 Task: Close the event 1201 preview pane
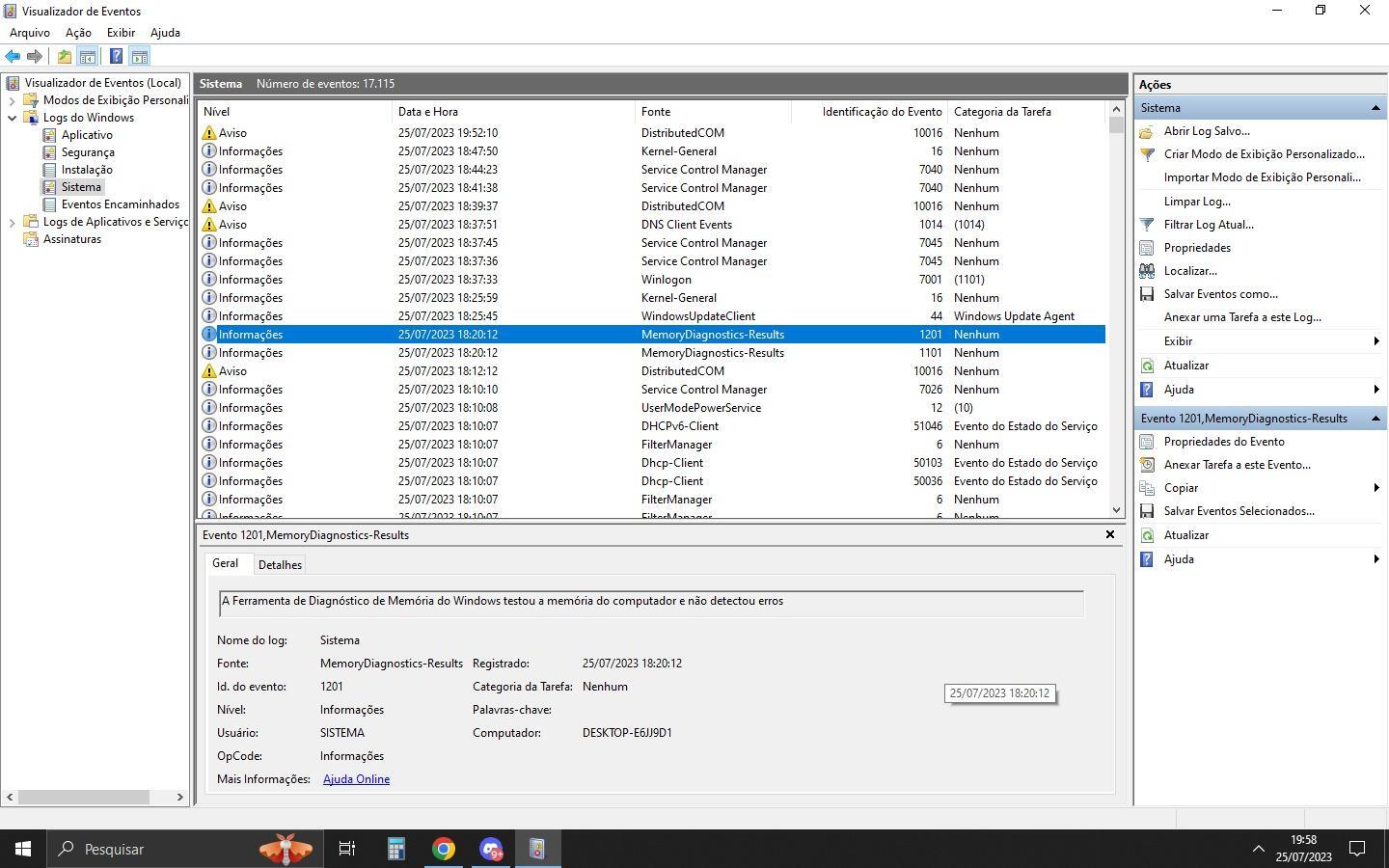click(x=1110, y=534)
